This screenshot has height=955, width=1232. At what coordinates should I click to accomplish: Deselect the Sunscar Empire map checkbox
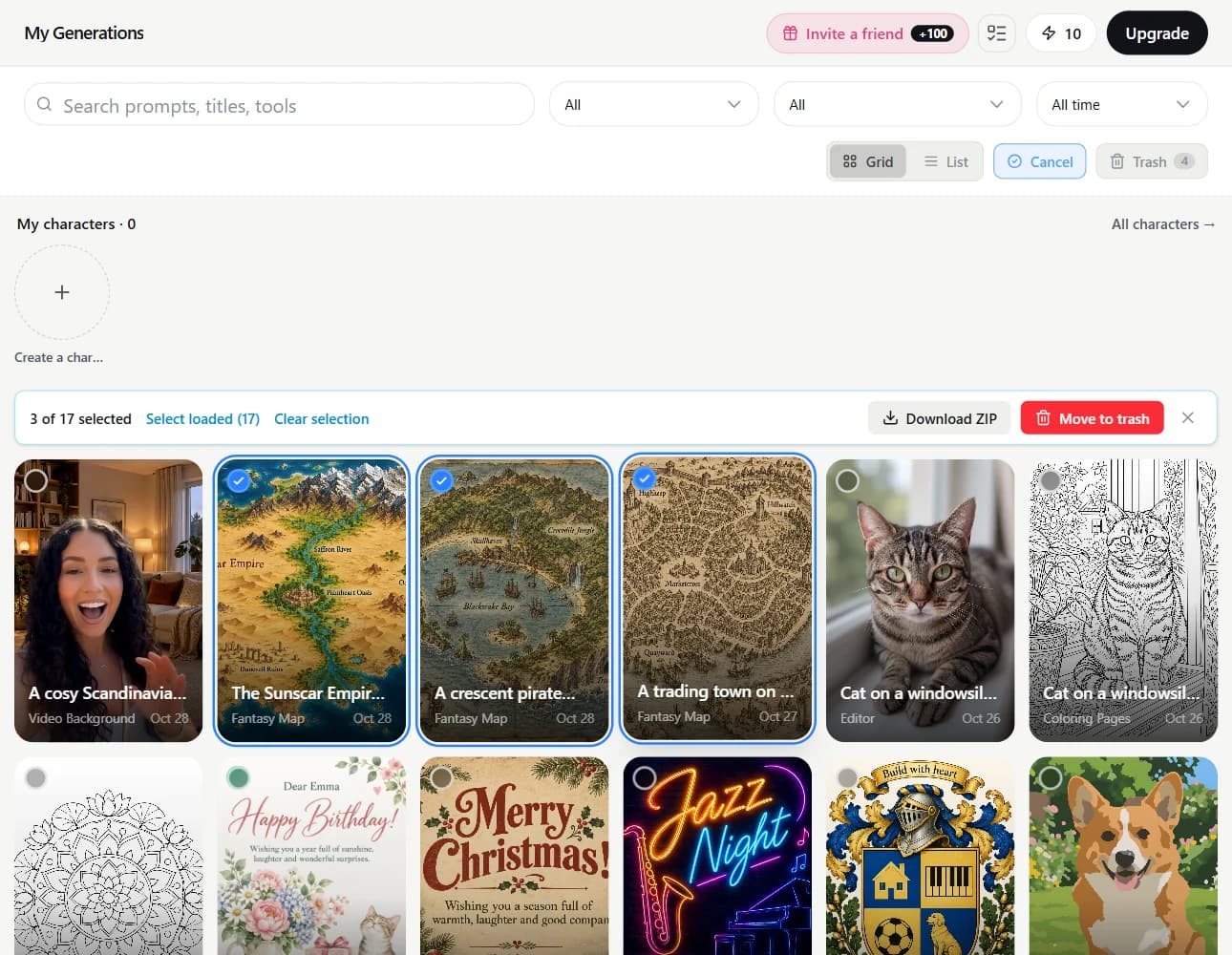(x=239, y=480)
